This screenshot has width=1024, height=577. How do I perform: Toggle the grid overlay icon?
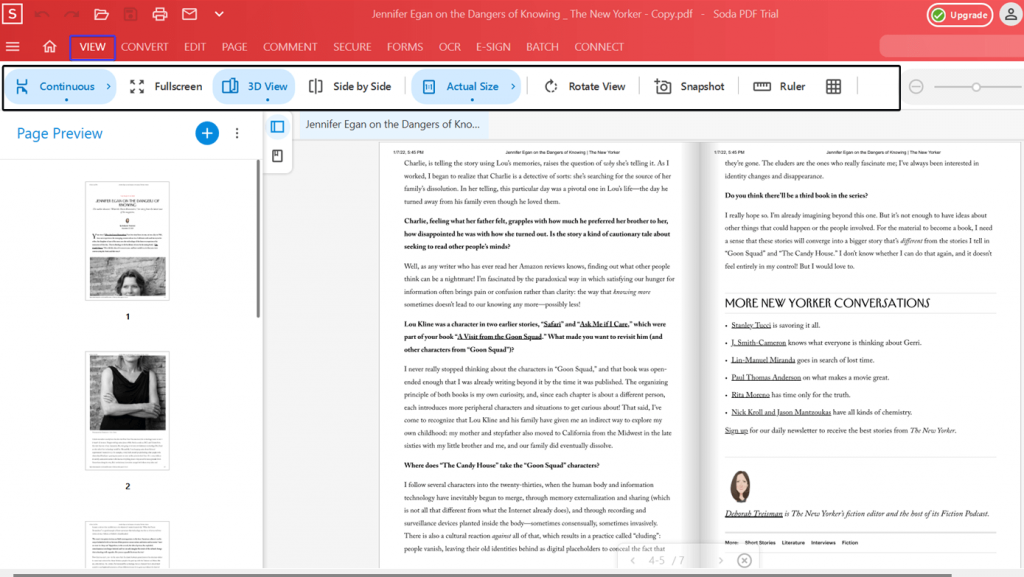click(833, 86)
